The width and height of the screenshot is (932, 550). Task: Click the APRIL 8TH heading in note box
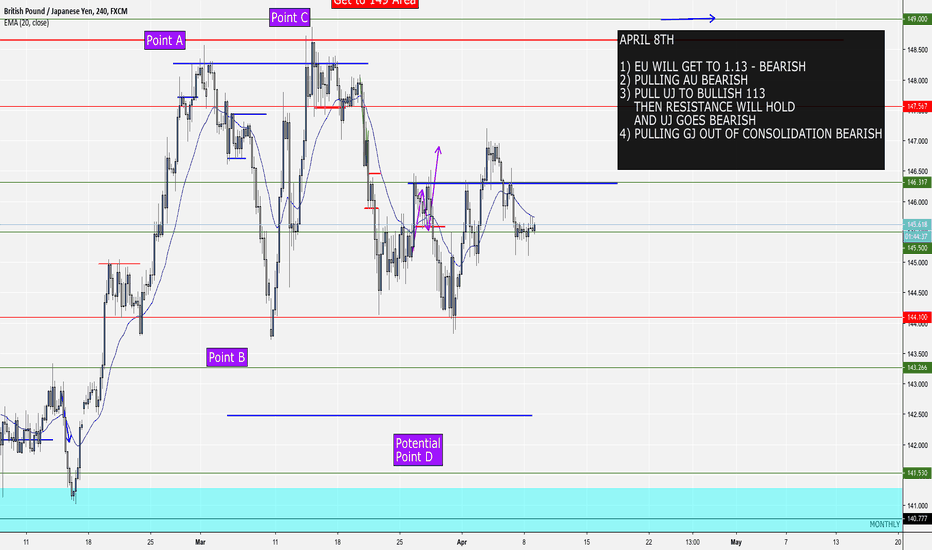647,40
